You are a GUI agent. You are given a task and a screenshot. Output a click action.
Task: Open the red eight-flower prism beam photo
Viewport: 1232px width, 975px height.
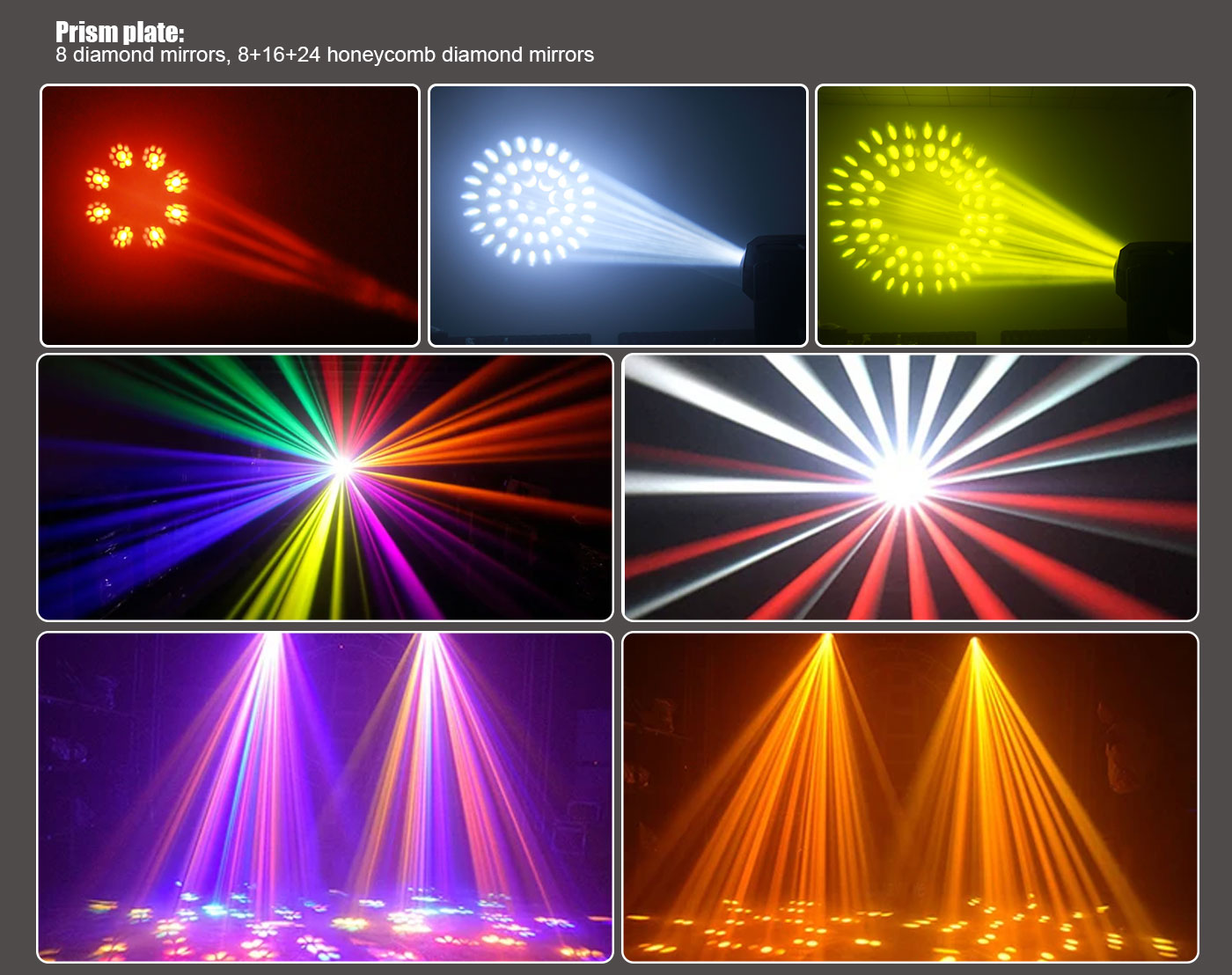coord(230,216)
